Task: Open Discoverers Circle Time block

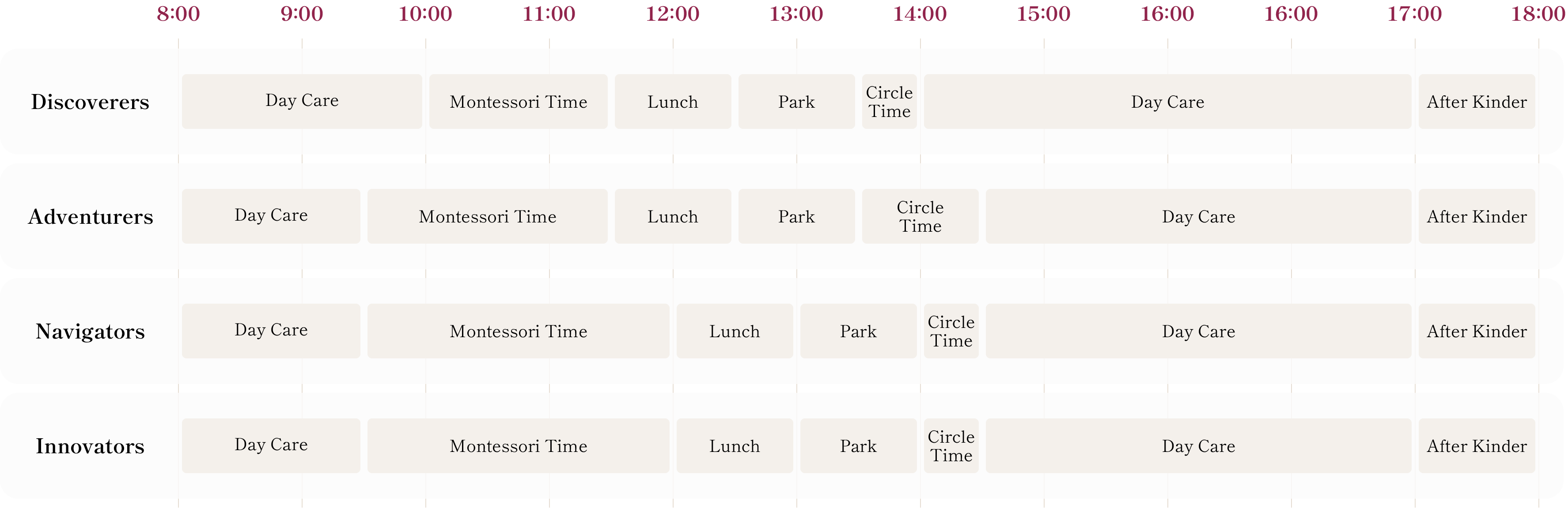Action: 889,102
